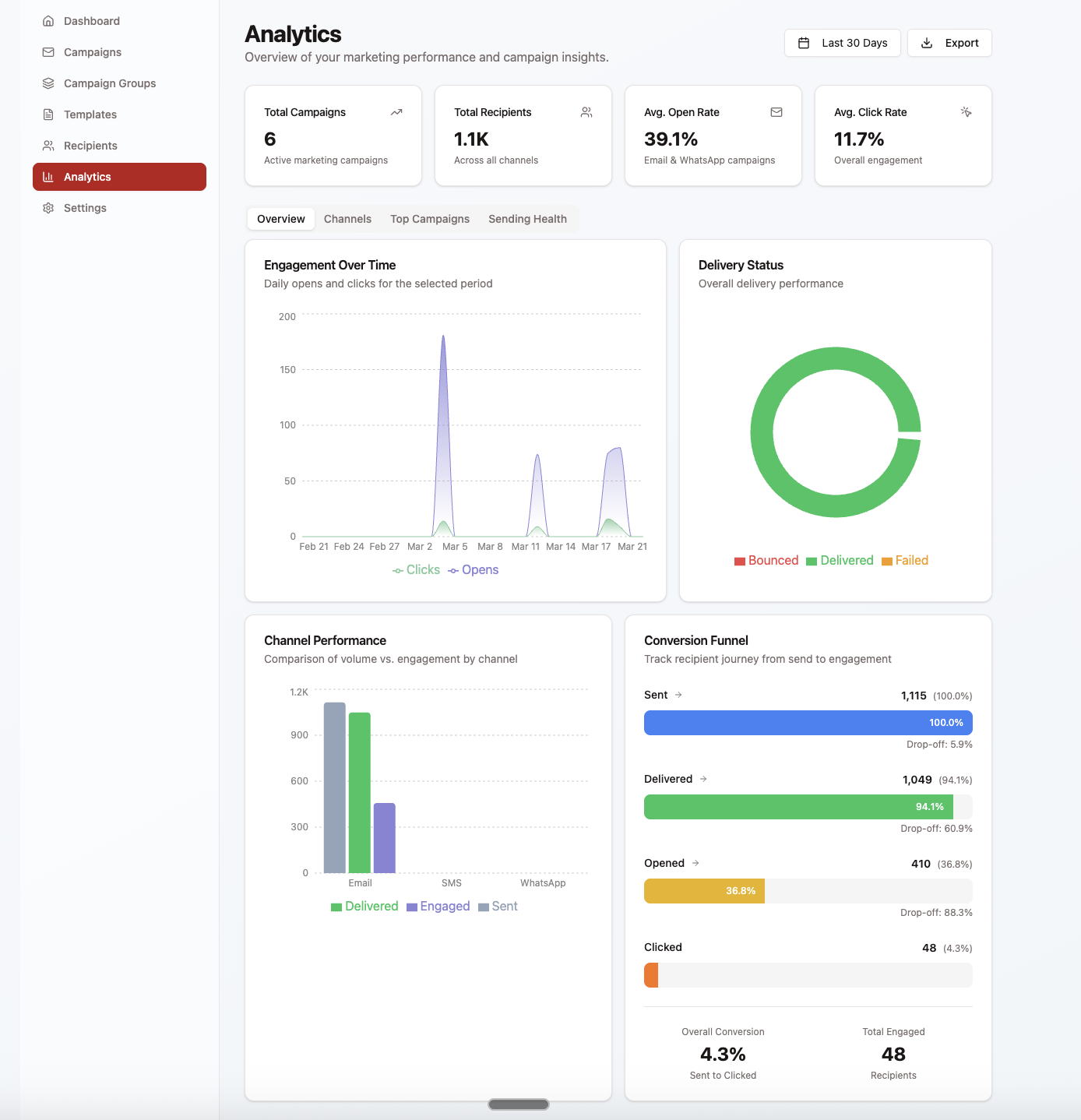
Task: Click the 4.3% Overall Conversion value
Action: tap(723, 1055)
